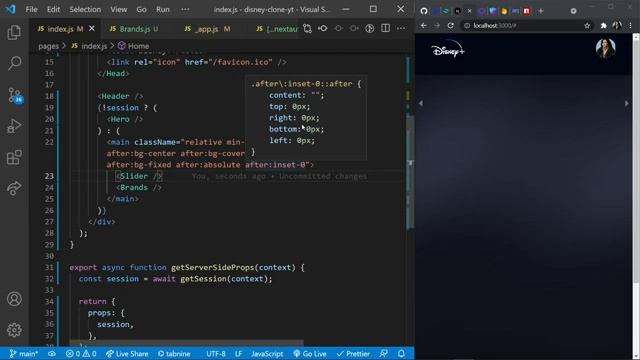The image size is (640, 360).
Task: Open more editor actions ellipsis
Action: (401, 29)
